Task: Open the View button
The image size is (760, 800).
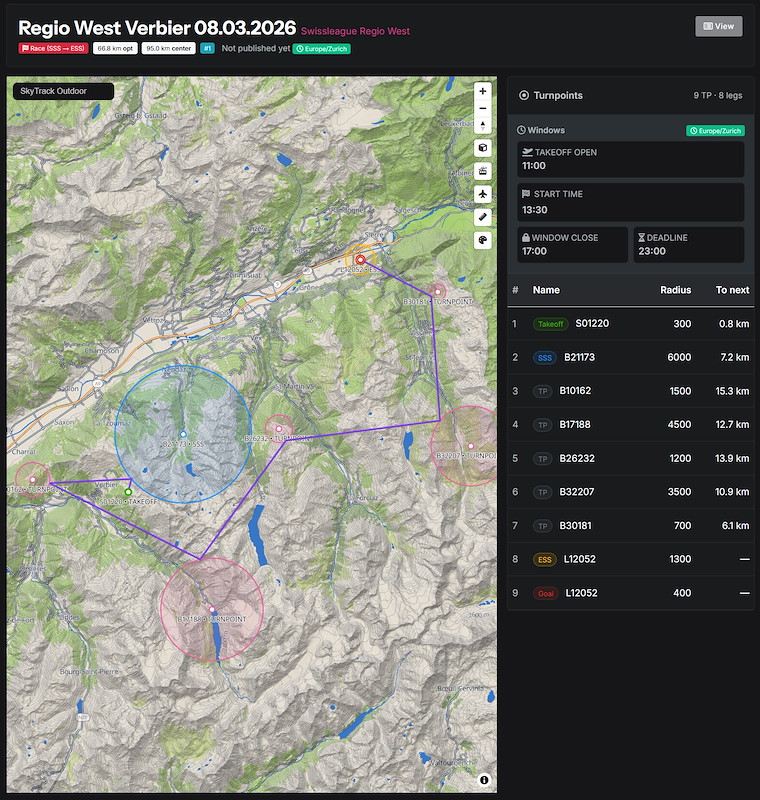Action: (x=718, y=26)
